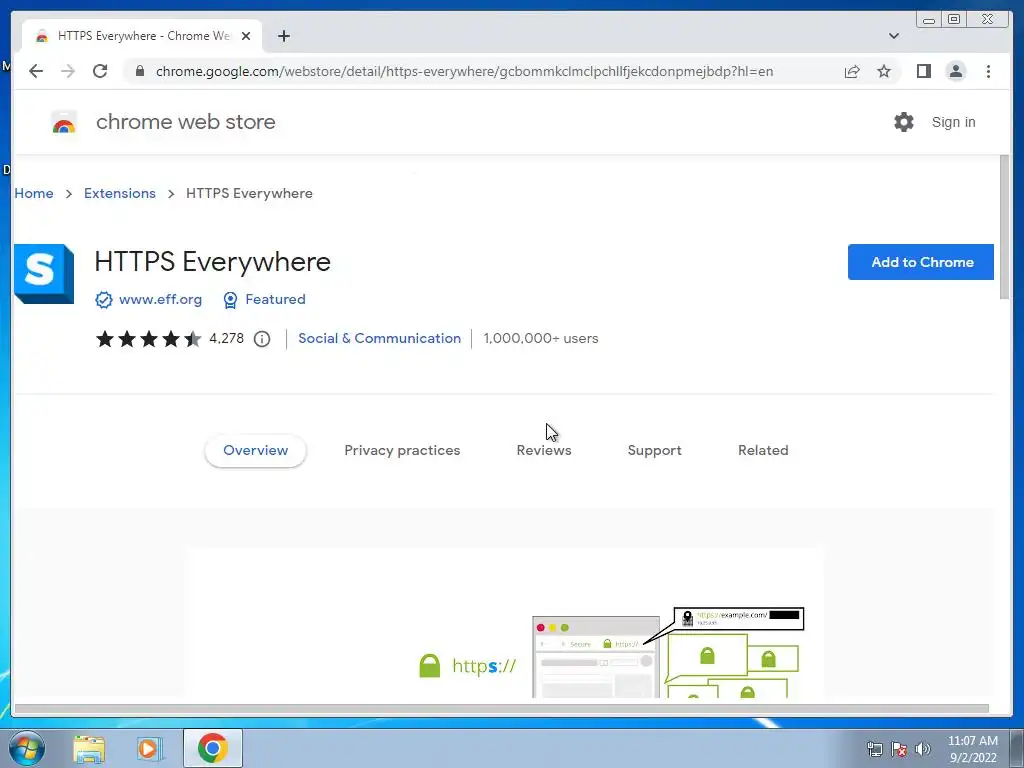Image resolution: width=1024 pixels, height=768 pixels.
Task: Click the address bar URL
Action: [x=464, y=71]
